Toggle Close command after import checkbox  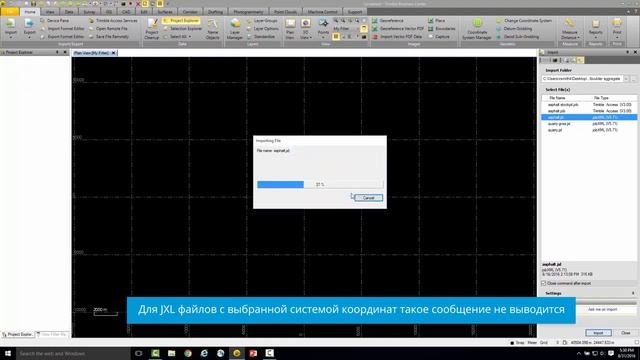[x=544, y=283]
